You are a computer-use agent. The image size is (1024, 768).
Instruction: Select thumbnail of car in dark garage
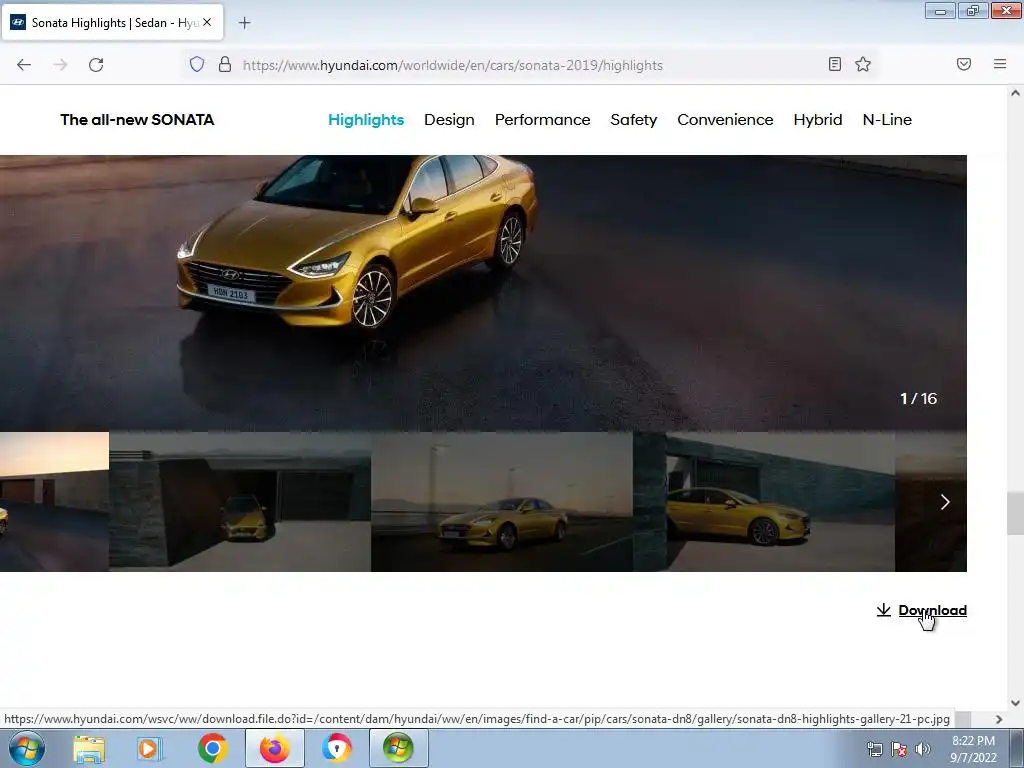240,502
